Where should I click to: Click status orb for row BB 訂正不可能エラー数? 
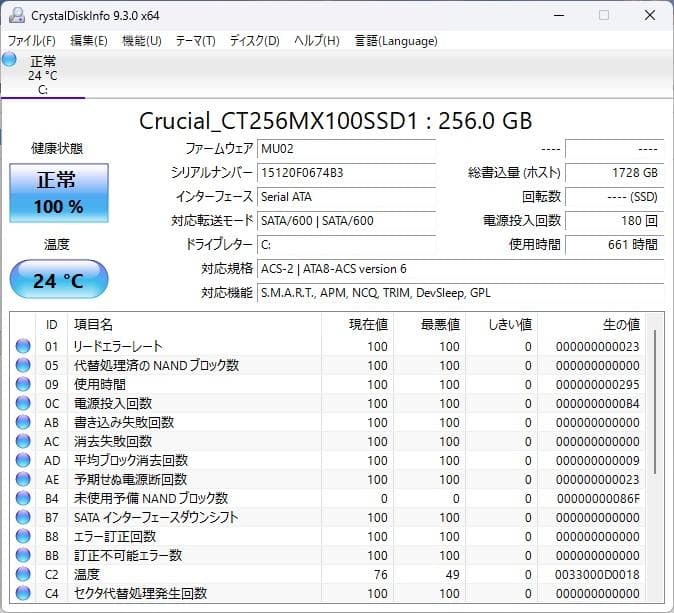pyautogui.click(x=23, y=555)
